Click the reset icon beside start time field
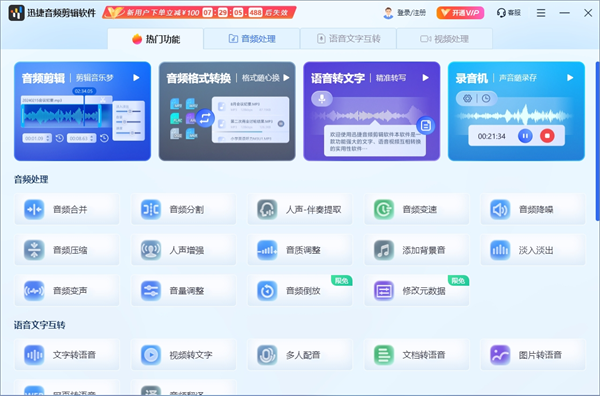Image resolution: width=600 pixels, height=396 pixels. click(x=59, y=138)
